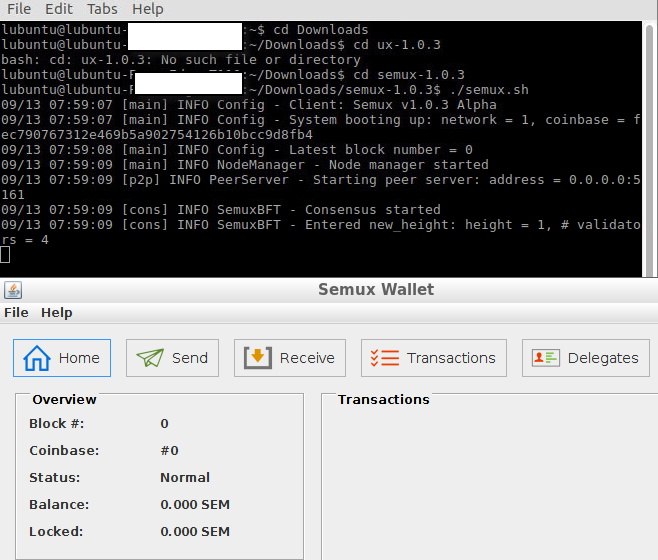Screen dimensions: 658x560
Task: Open the terminal File menu
Action: pos(19,9)
